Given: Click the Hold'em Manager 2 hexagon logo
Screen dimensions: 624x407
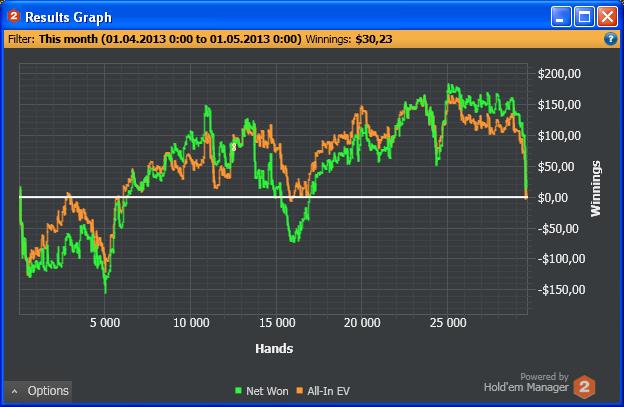Looking at the screenshot, I should click(x=584, y=387).
